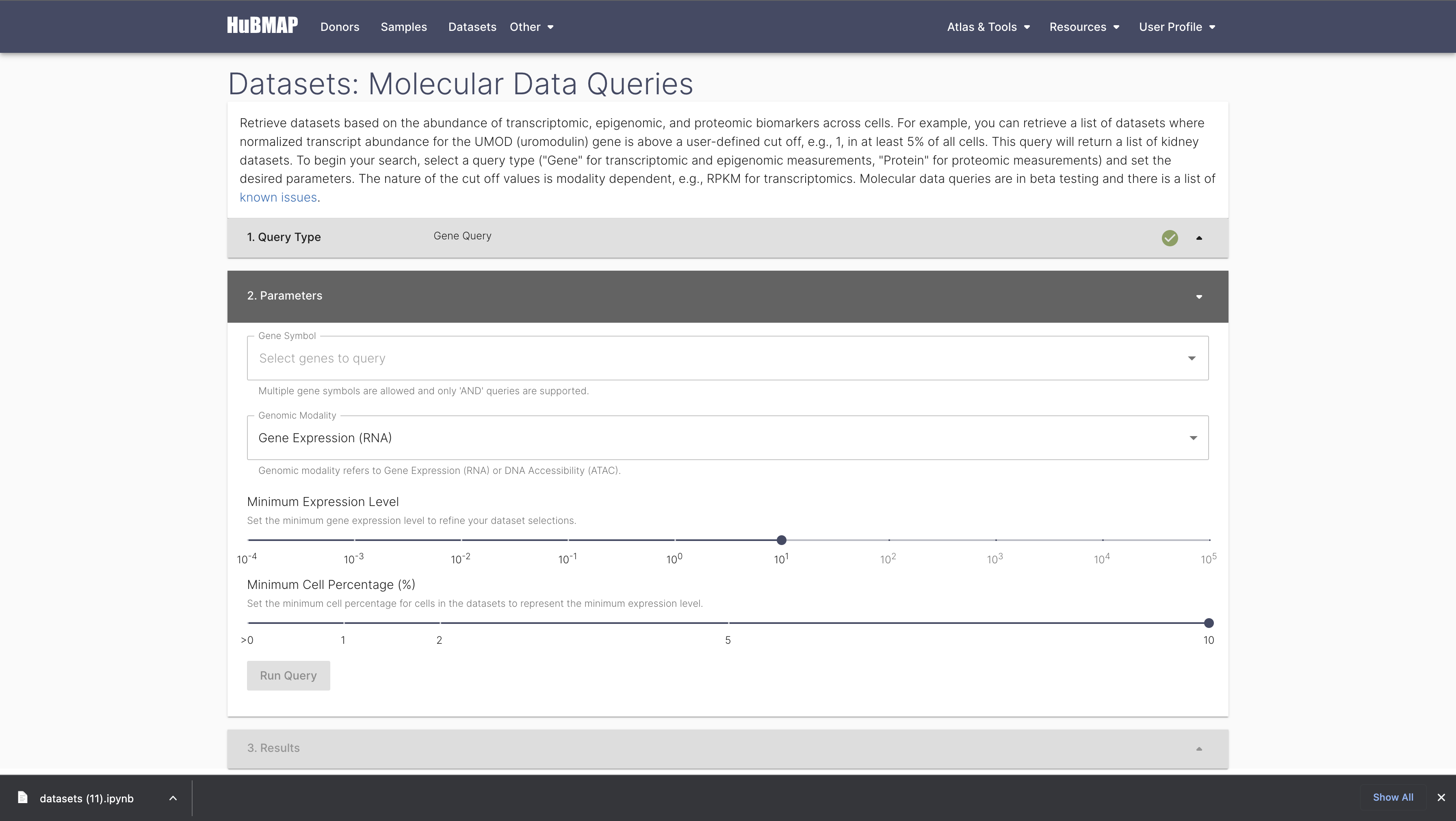The width and height of the screenshot is (1456, 821).
Task: Open the Other navigation dropdown
Action: 531,26
